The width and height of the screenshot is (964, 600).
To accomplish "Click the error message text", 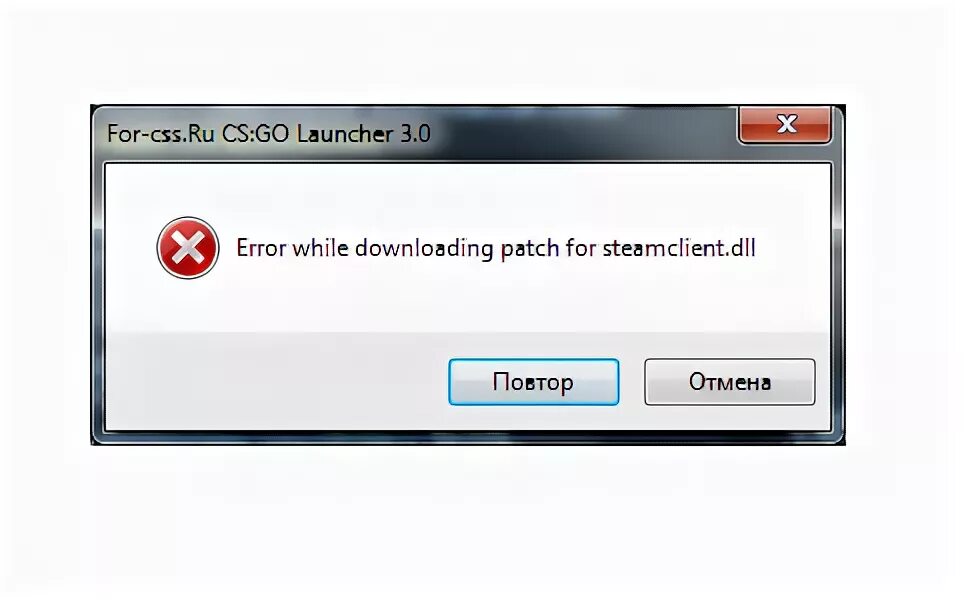I will tap(496, 248).
